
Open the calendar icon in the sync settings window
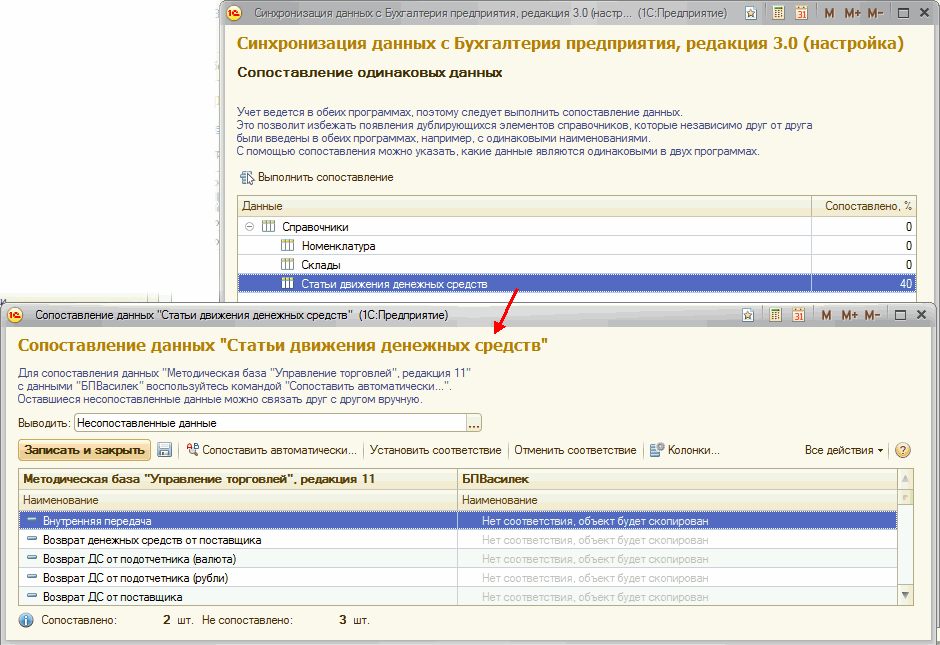click(x=802, y=13)
